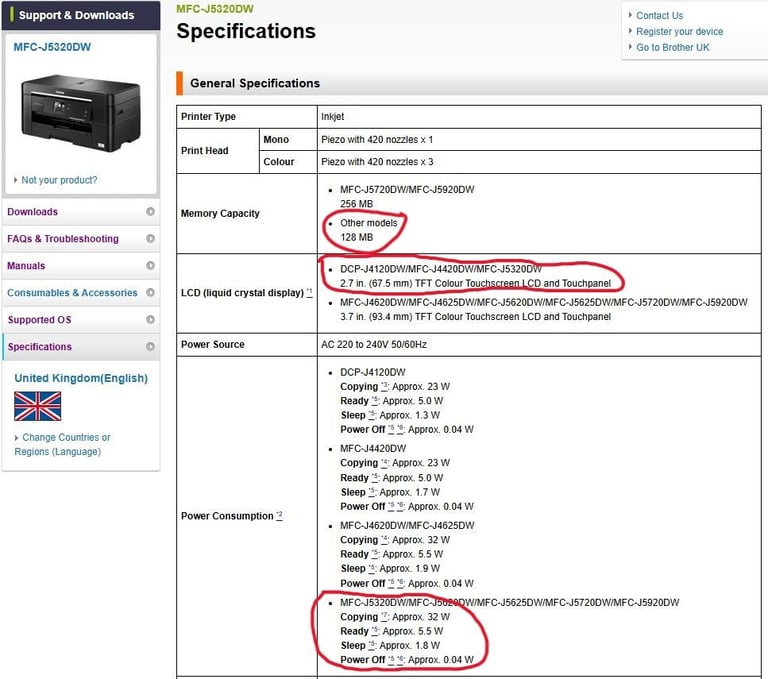The height and width of the screenshot is (679, 768).
Task: Open Consumables & Accessories section
Action: (x=81, y=292)
